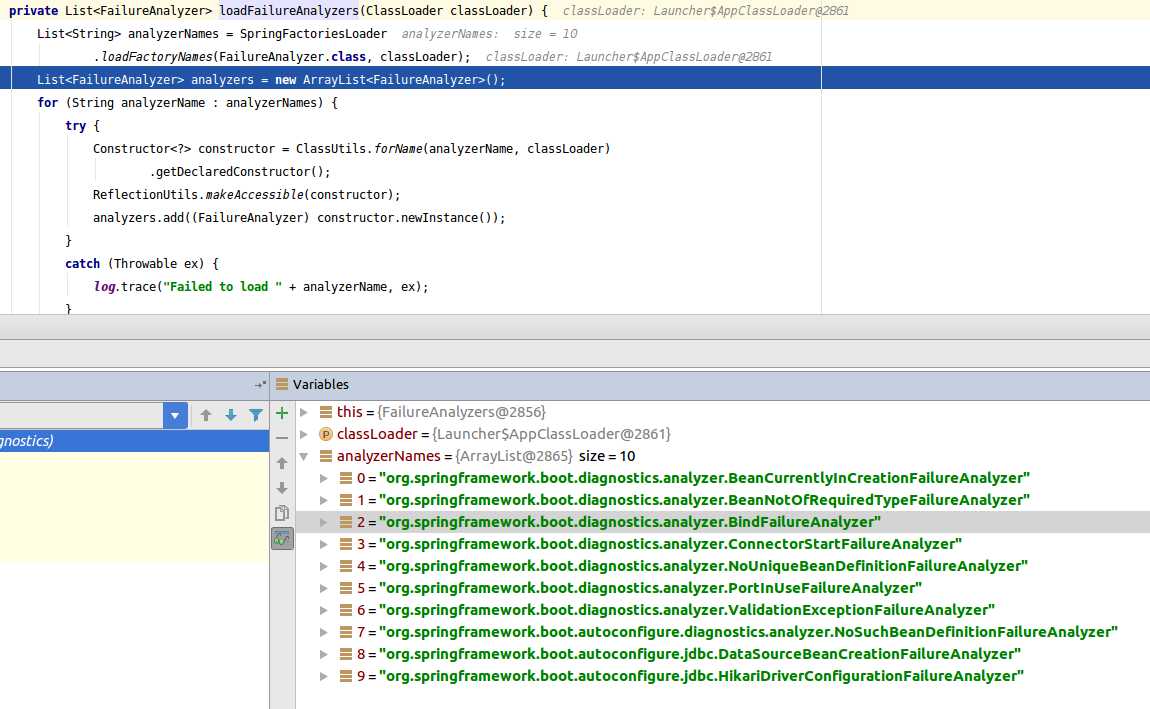
Task: Select analyzerNames ArrayList size = 10 row
Action: [x=722, y=456]
